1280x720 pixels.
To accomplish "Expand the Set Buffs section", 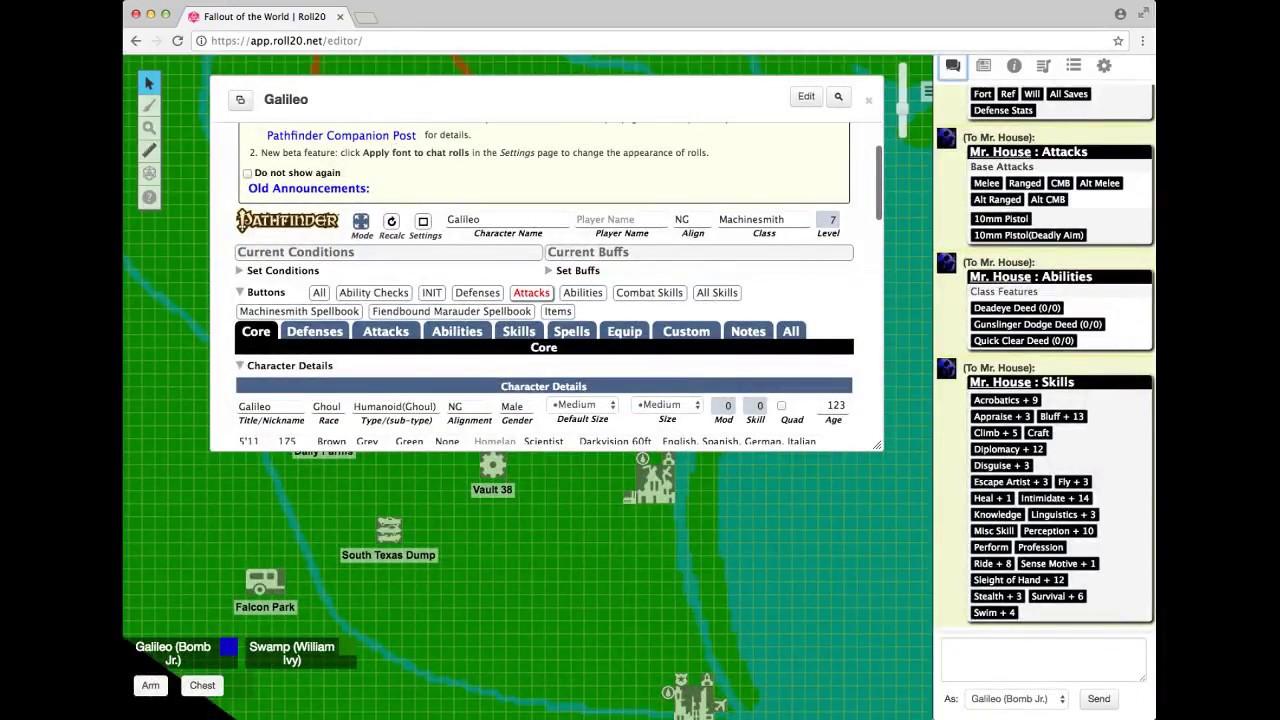I will tap(548, 270).
